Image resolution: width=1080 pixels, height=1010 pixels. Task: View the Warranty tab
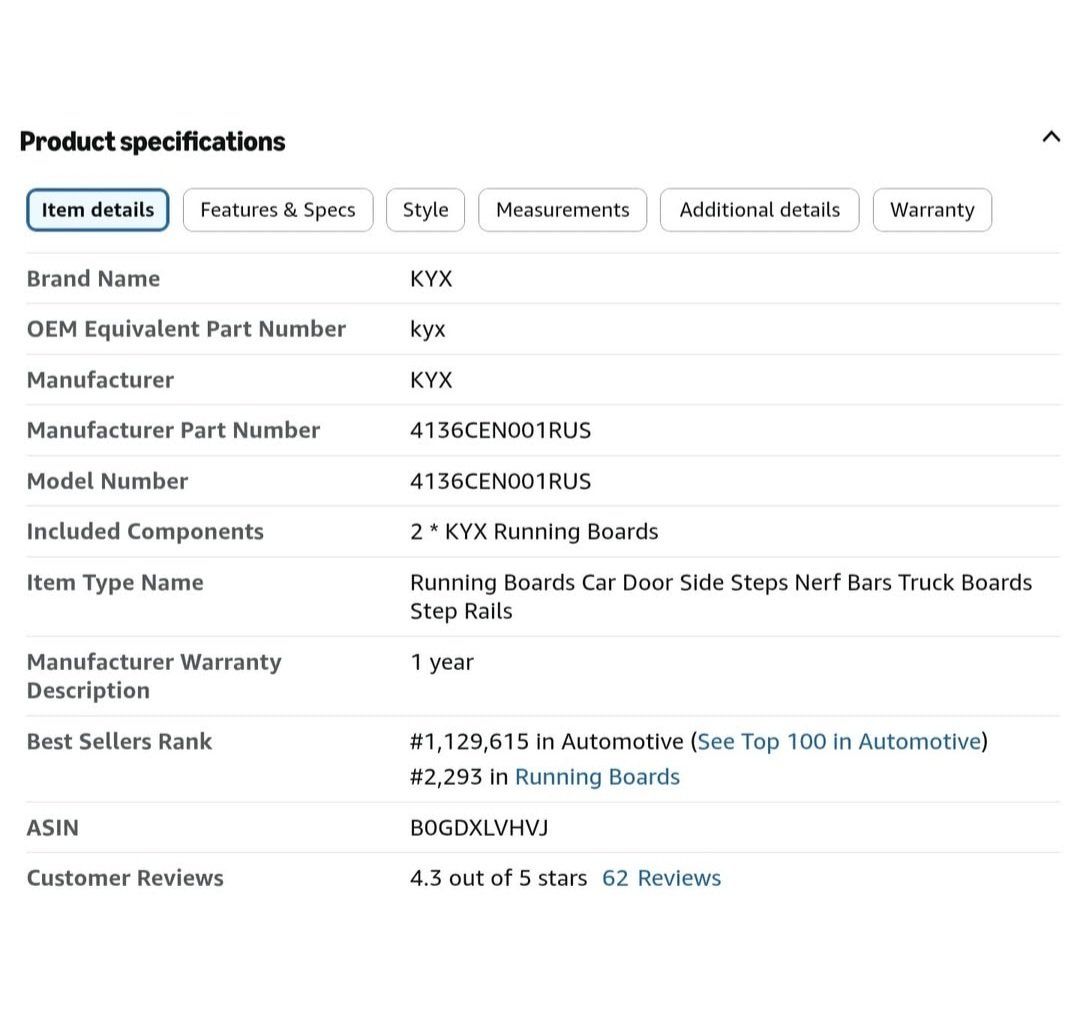(x=932, y=209)
